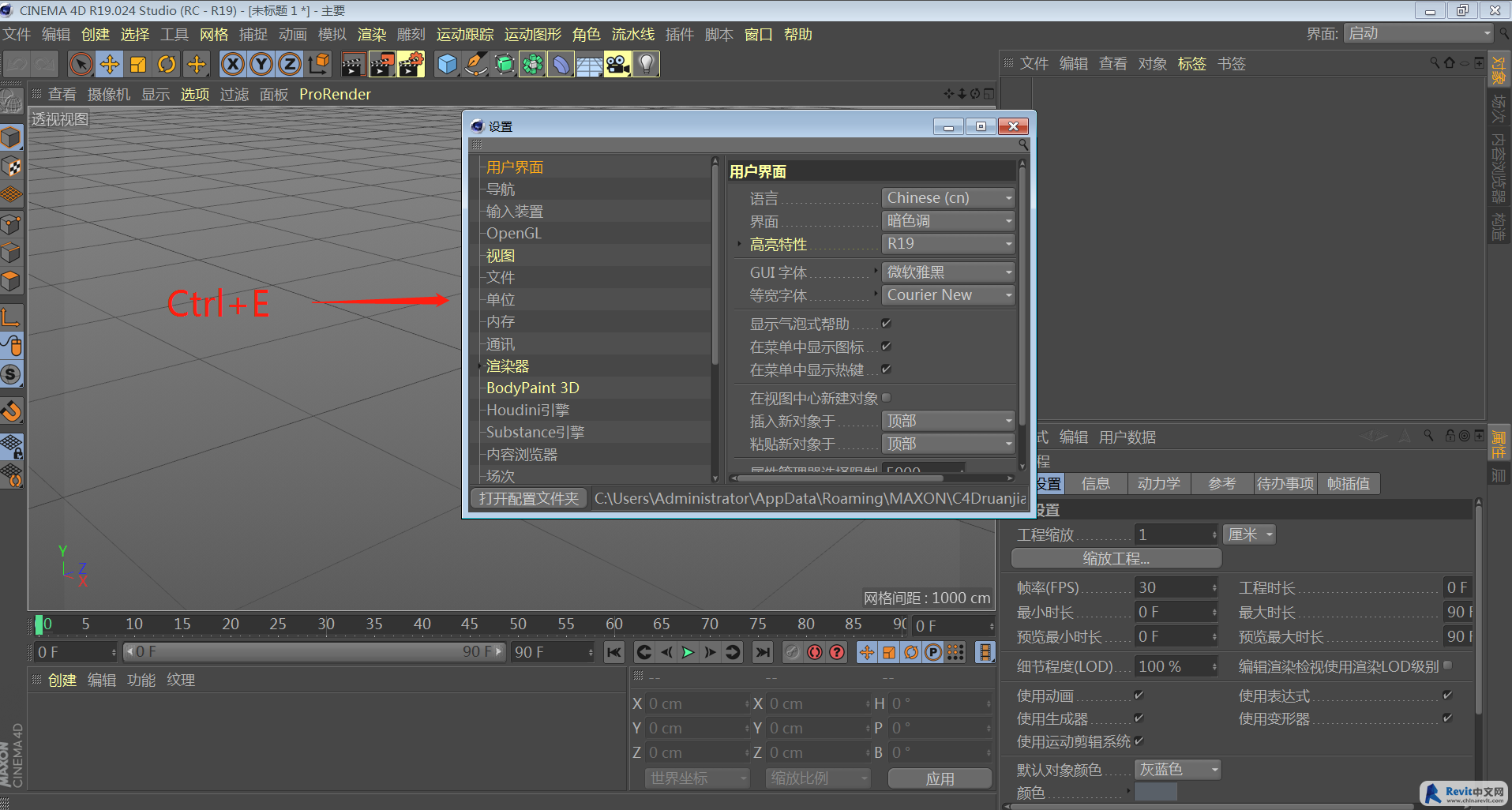Render the active view clapperboard icon

click(x=353, y=64)
